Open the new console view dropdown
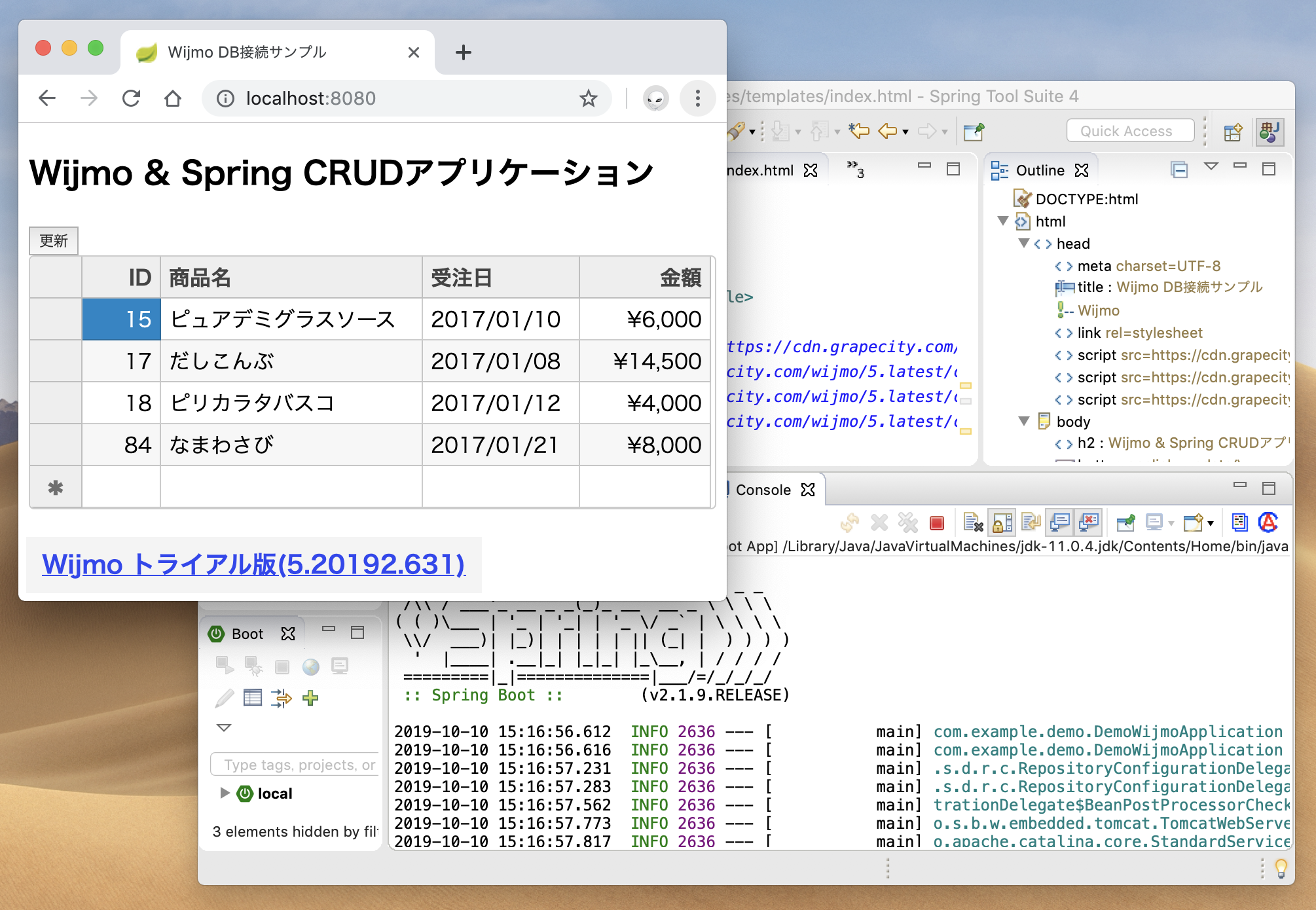1316x910 pixels. pyautogui.click(x=1211, y=523)
